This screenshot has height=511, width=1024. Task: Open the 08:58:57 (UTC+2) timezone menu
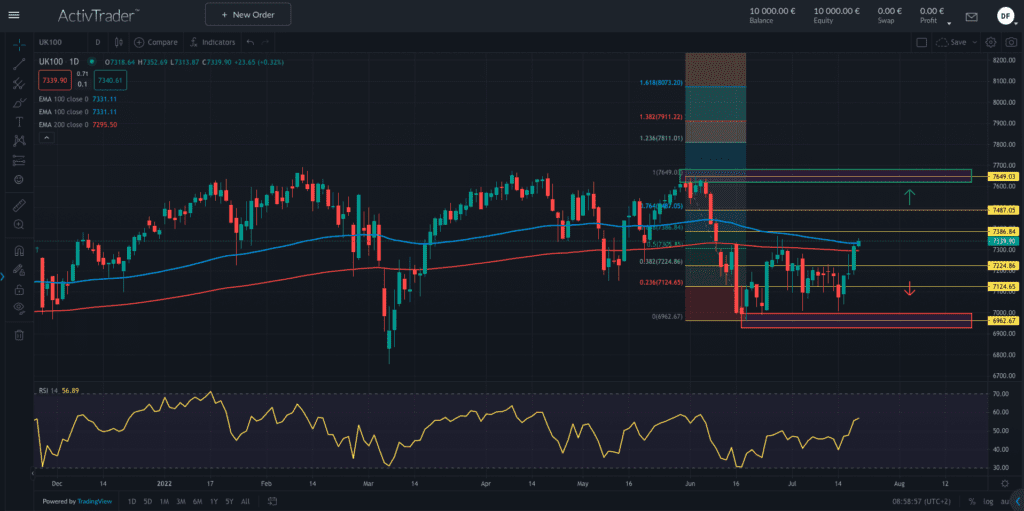pyautogui.click(x=923, y=501)
